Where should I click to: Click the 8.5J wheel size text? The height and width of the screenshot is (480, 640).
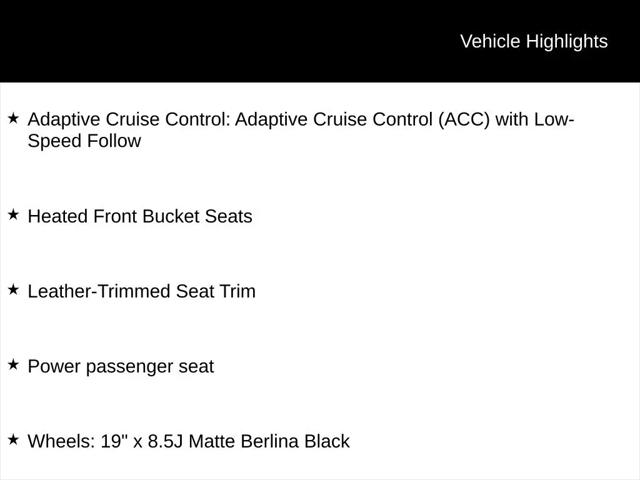(165, 442)
